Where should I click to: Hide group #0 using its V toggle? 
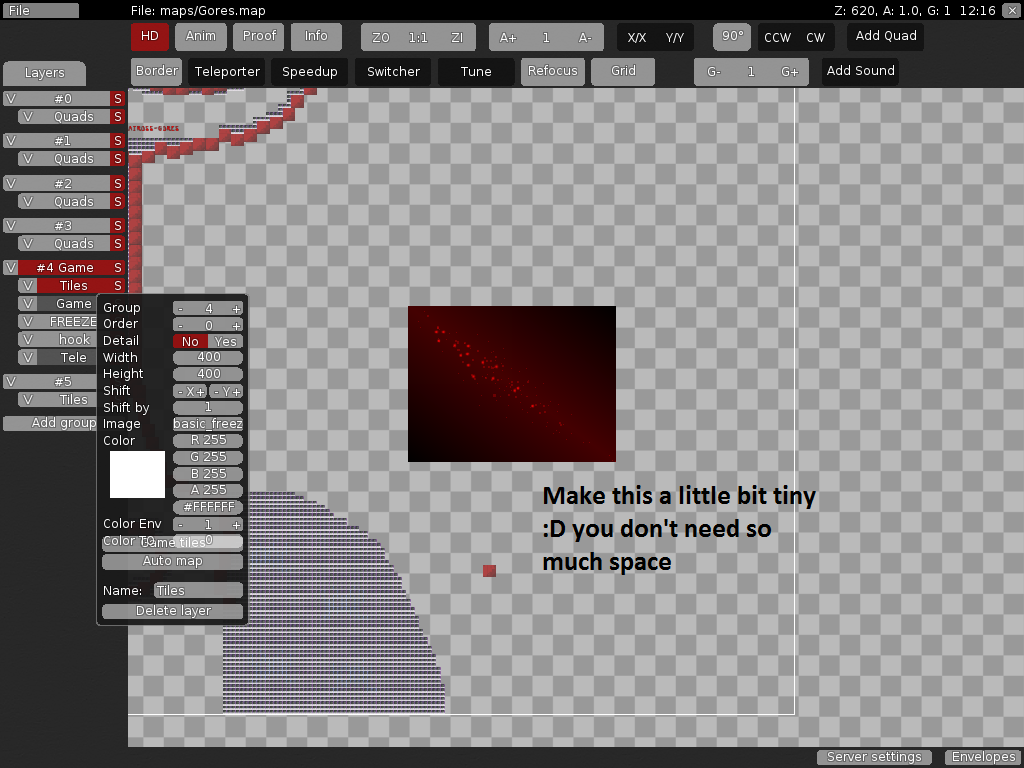point(10,99)
